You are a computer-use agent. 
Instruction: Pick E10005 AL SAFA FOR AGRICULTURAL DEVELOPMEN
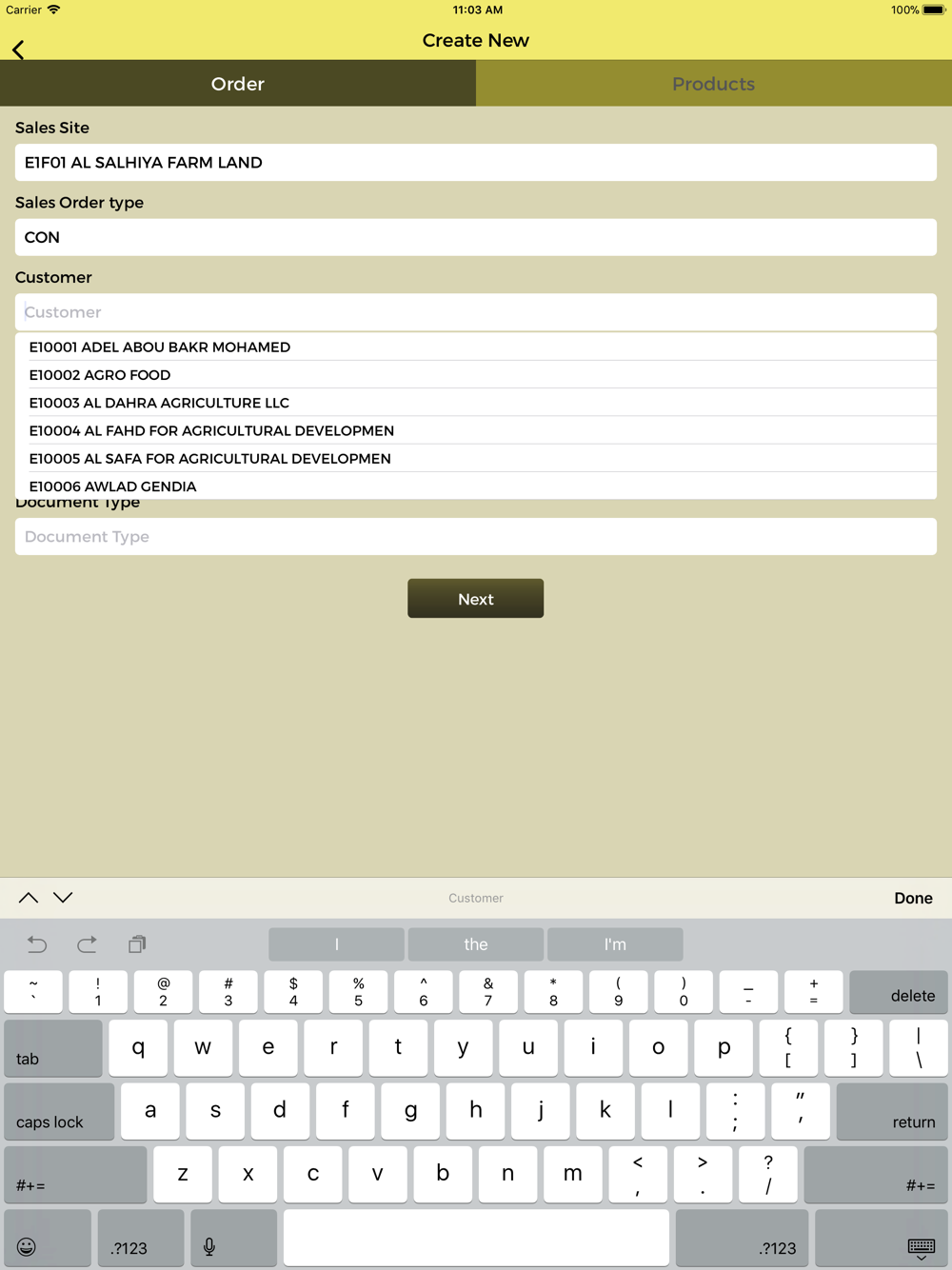(x=476, y=458)
